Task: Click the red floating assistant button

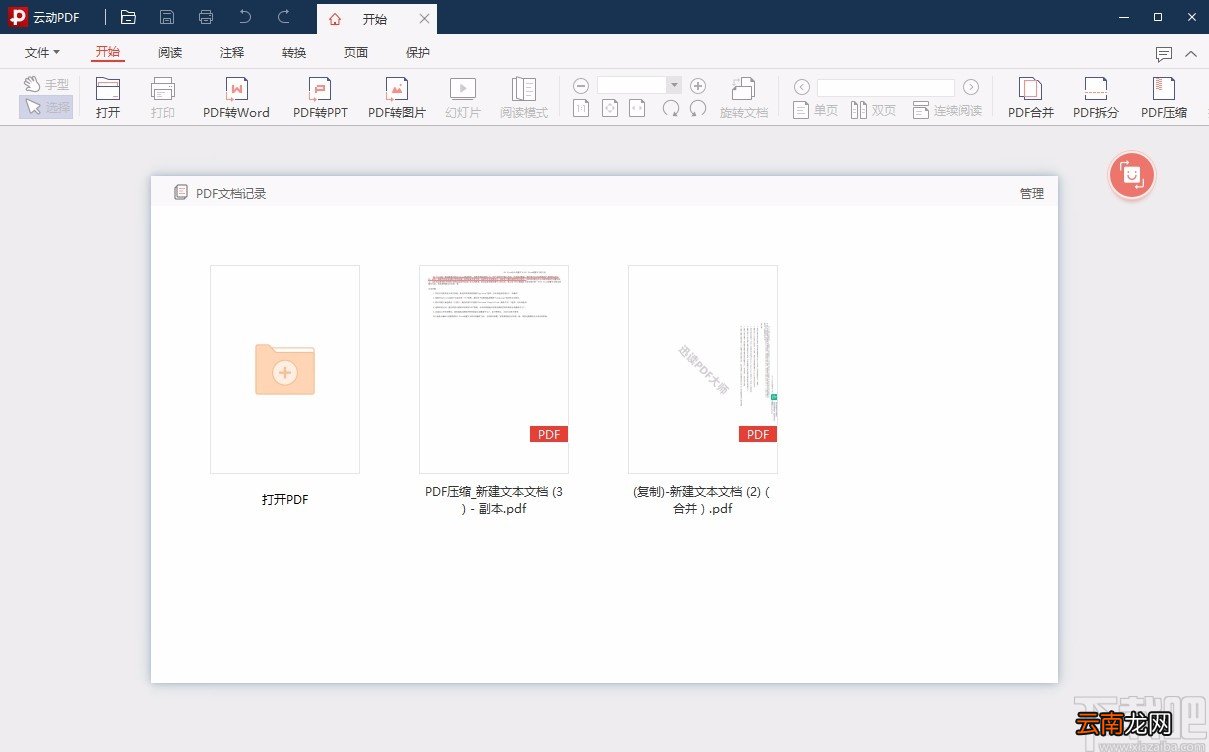Action: click(x=1132, y=175)
